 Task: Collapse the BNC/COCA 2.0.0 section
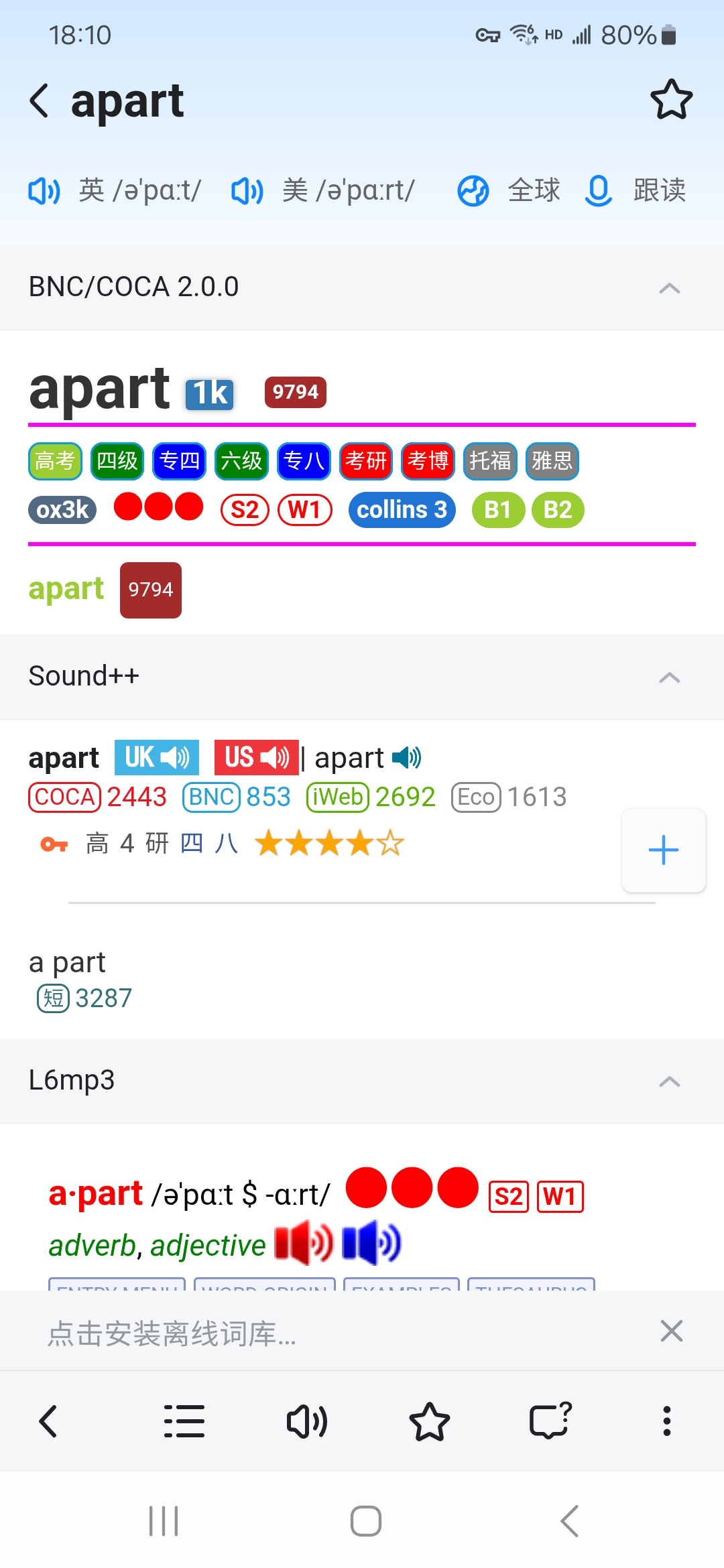(670, 288)
